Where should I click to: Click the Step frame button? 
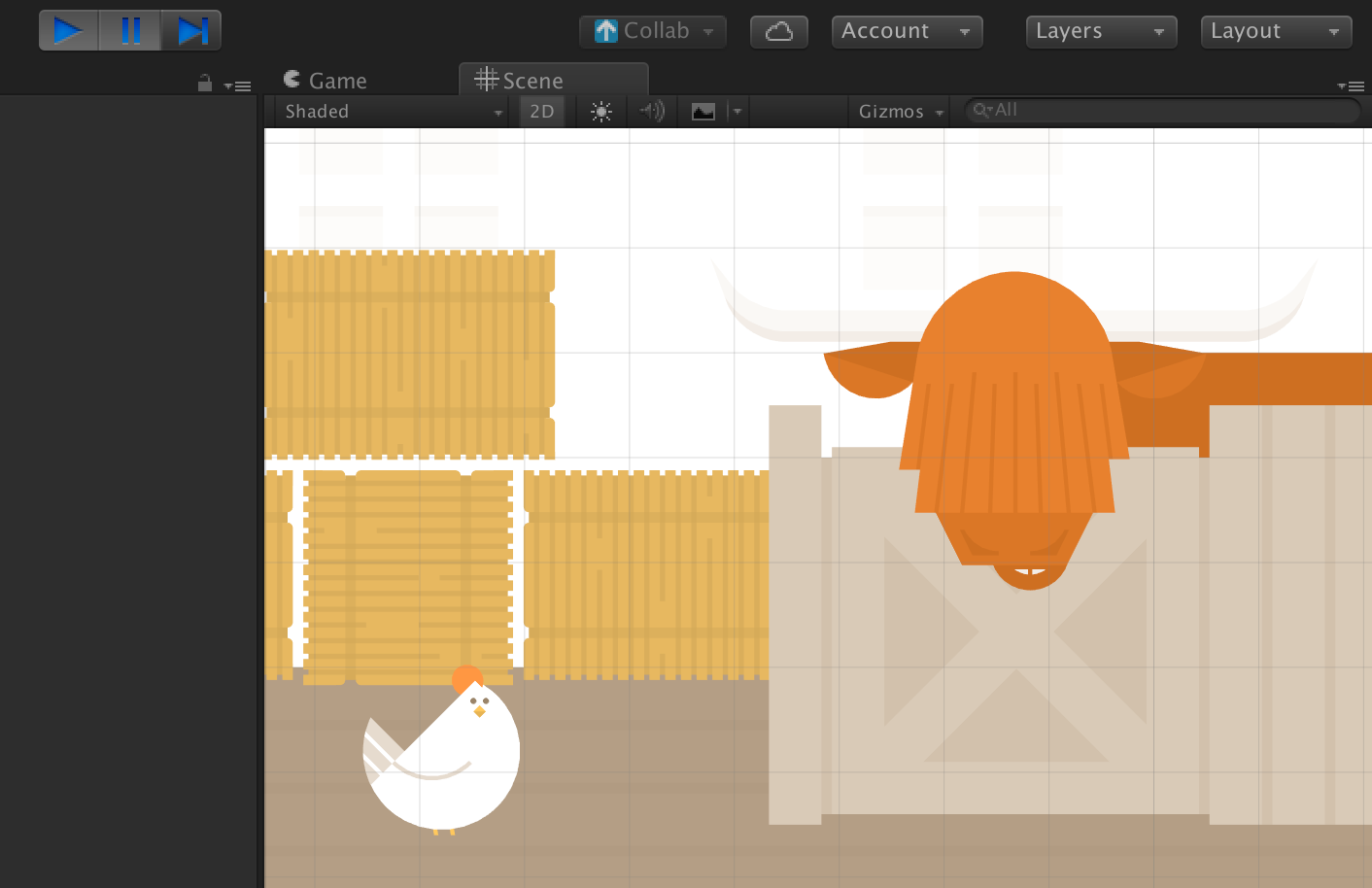tap(190, 29)
